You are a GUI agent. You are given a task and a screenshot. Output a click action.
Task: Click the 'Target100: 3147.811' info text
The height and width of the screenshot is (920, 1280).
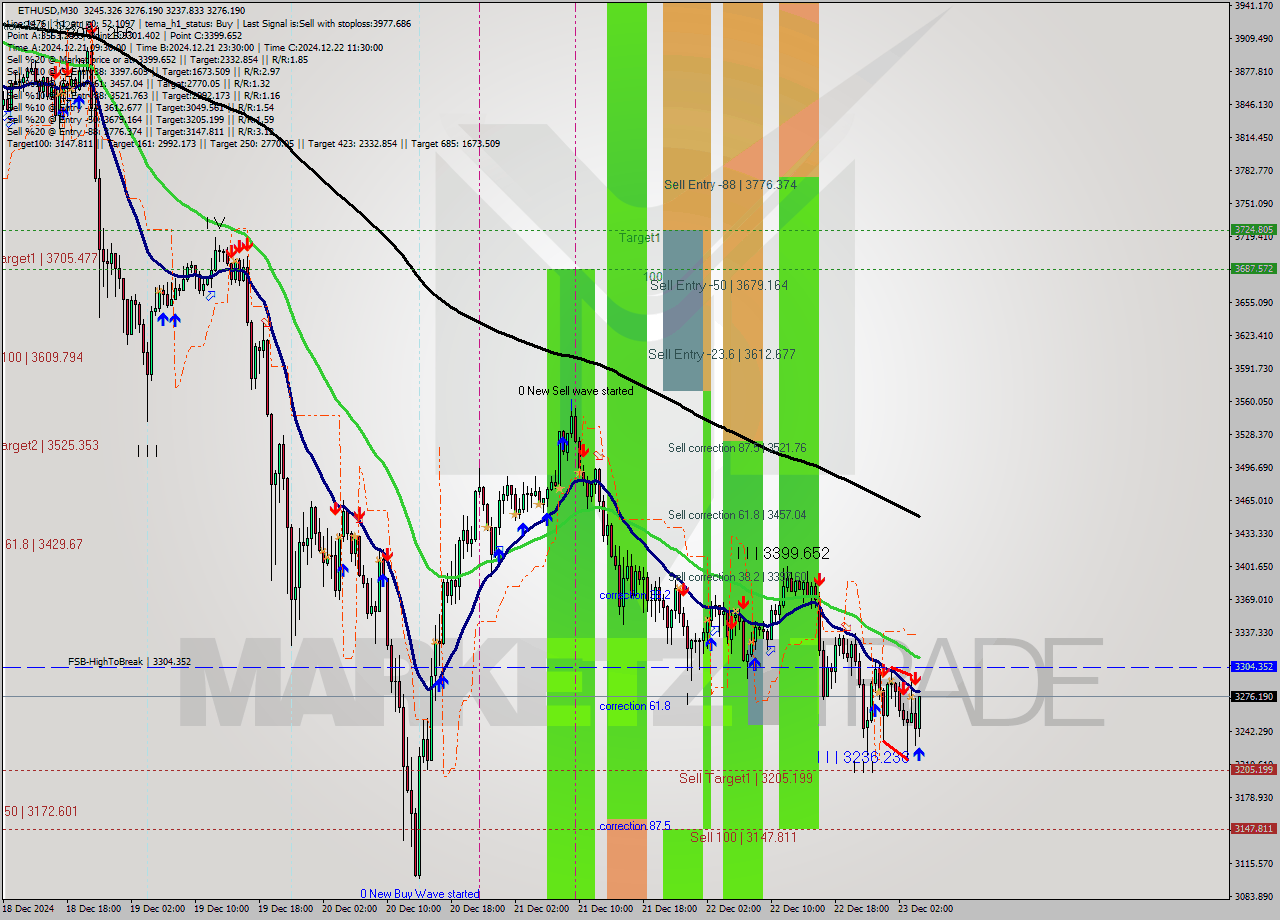[x=52, y=144]
